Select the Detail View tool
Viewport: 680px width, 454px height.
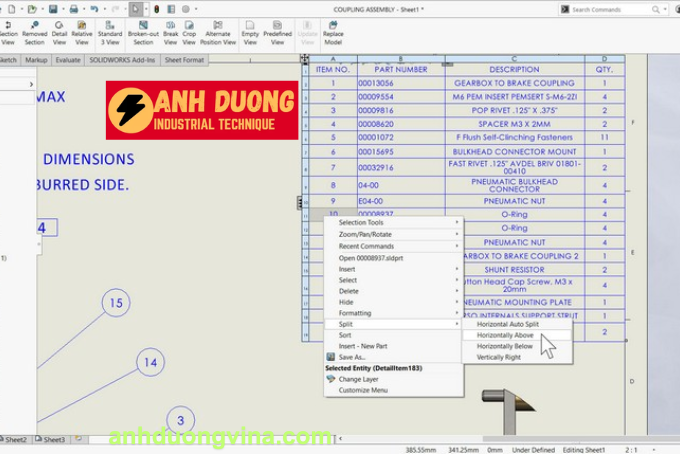[x=60, y=31]
